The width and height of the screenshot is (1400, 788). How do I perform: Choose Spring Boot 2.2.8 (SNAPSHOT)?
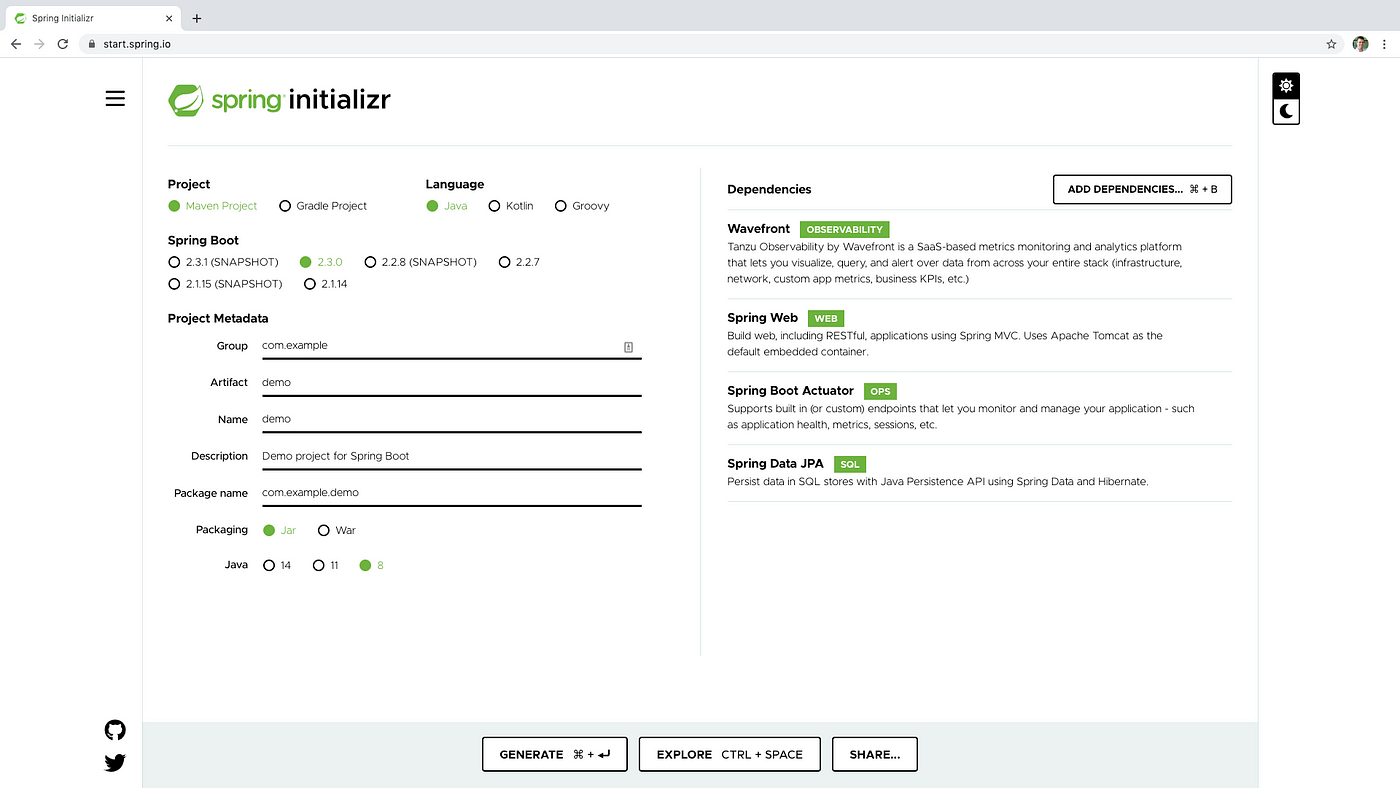click(x=421, y=262)
